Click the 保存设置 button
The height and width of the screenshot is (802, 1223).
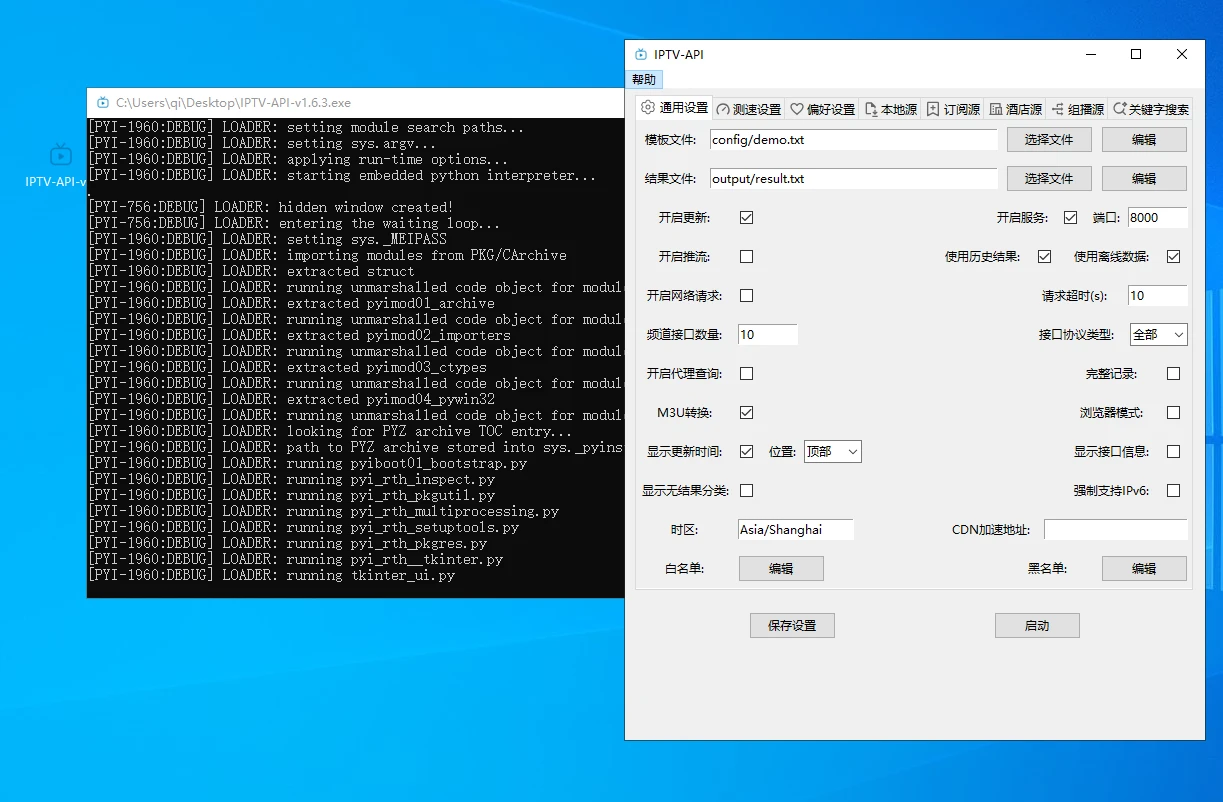coord(792,626)
